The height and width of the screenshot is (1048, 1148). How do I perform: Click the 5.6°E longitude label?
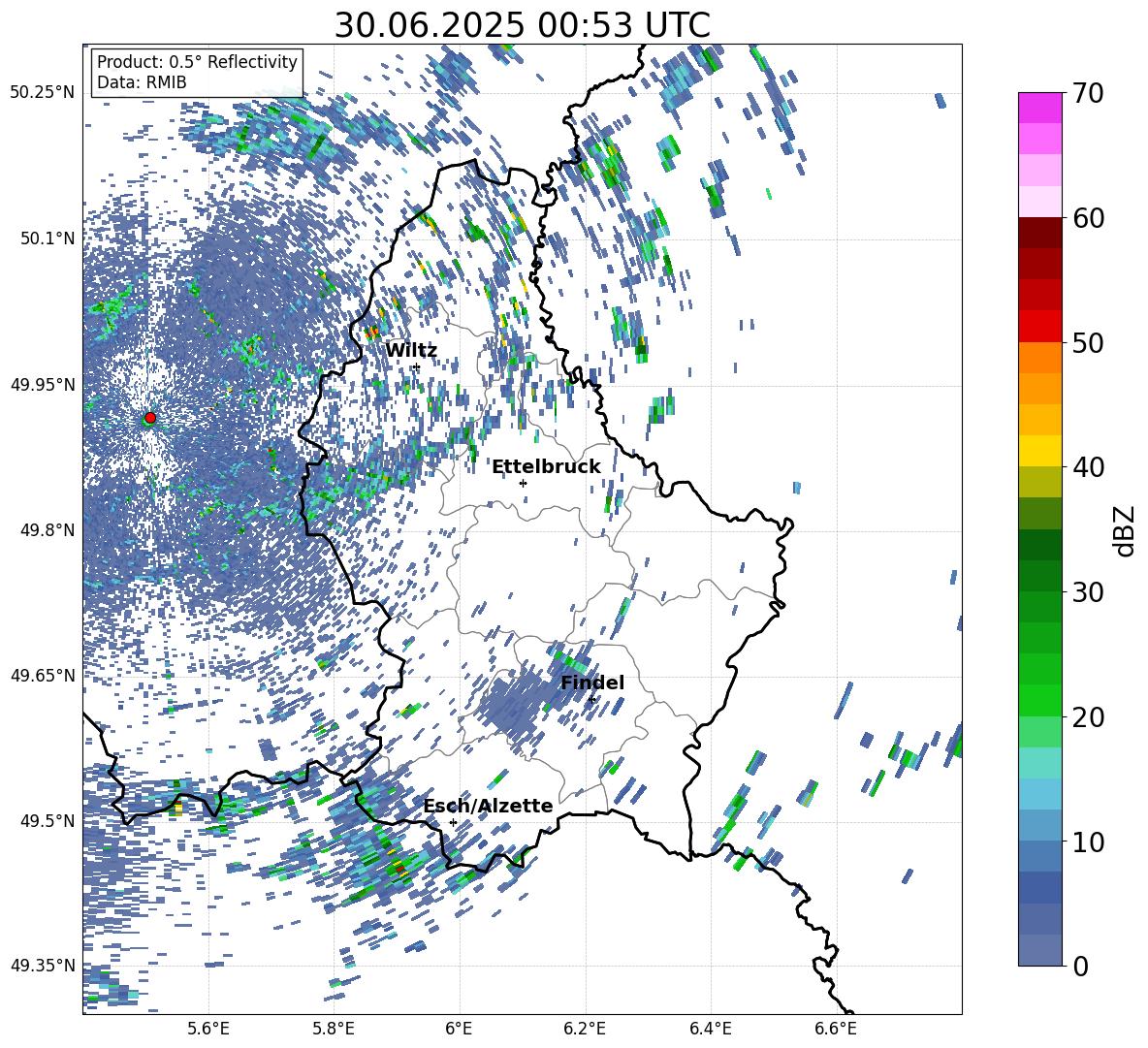[207, 1029]
